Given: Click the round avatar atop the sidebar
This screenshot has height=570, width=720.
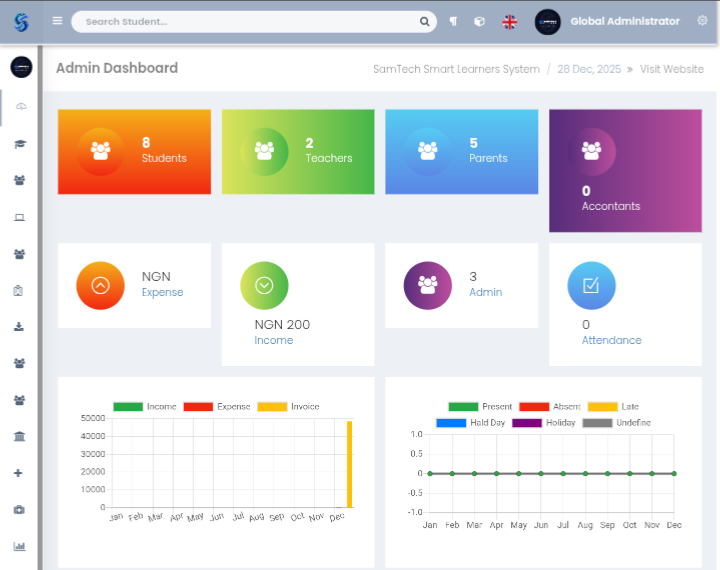Looking at the screenshot, I should click(x=21, y=67).
